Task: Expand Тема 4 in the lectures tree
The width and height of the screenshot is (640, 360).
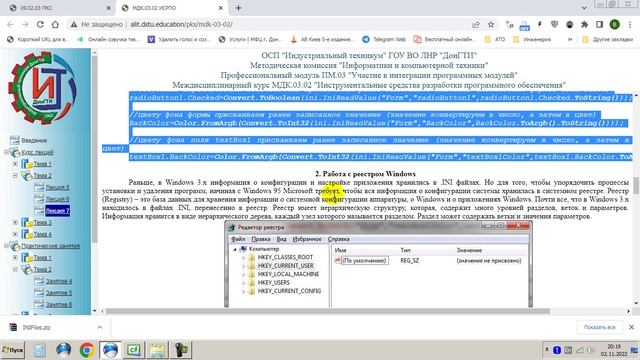Action: pos(16,234)
